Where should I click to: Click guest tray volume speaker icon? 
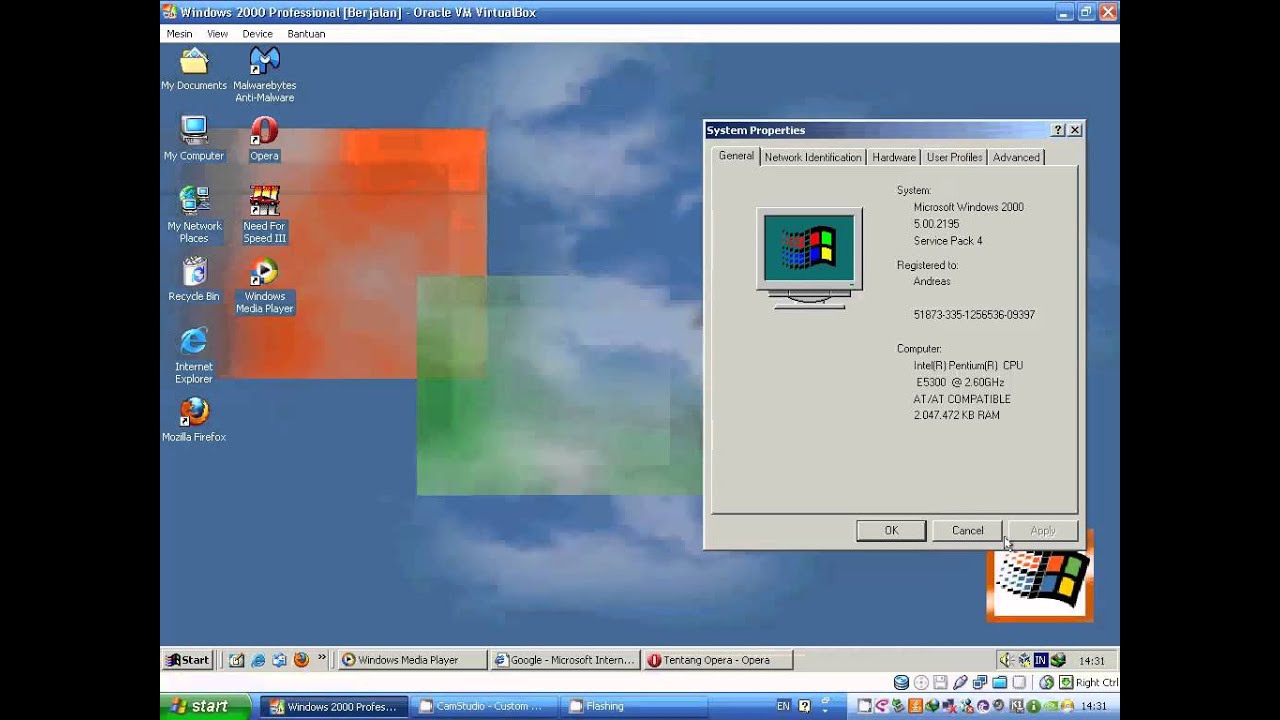click(x=1006, y=660)
